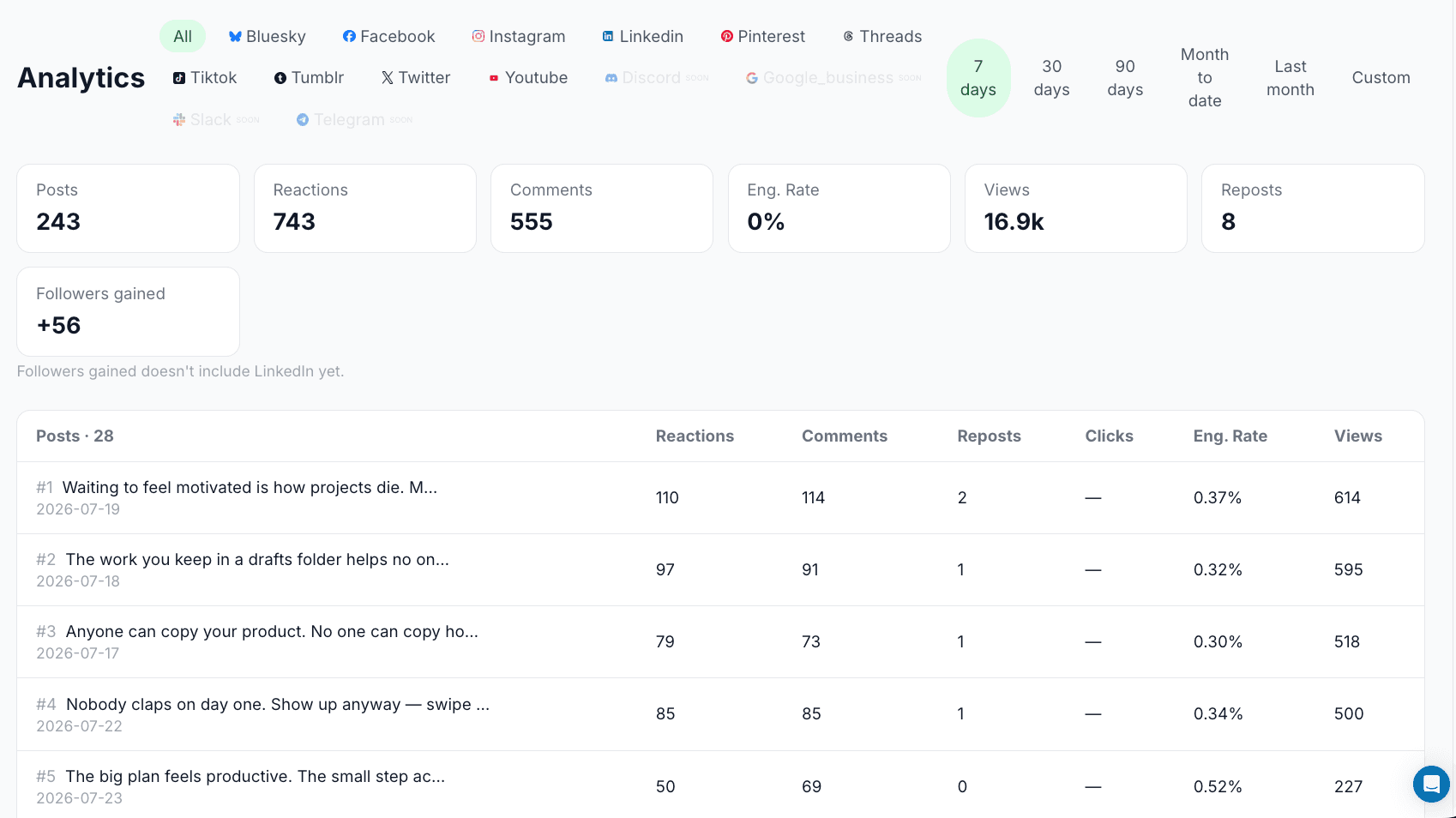
Task: Click the 614 views value
Action: (x=1347, y=498)
